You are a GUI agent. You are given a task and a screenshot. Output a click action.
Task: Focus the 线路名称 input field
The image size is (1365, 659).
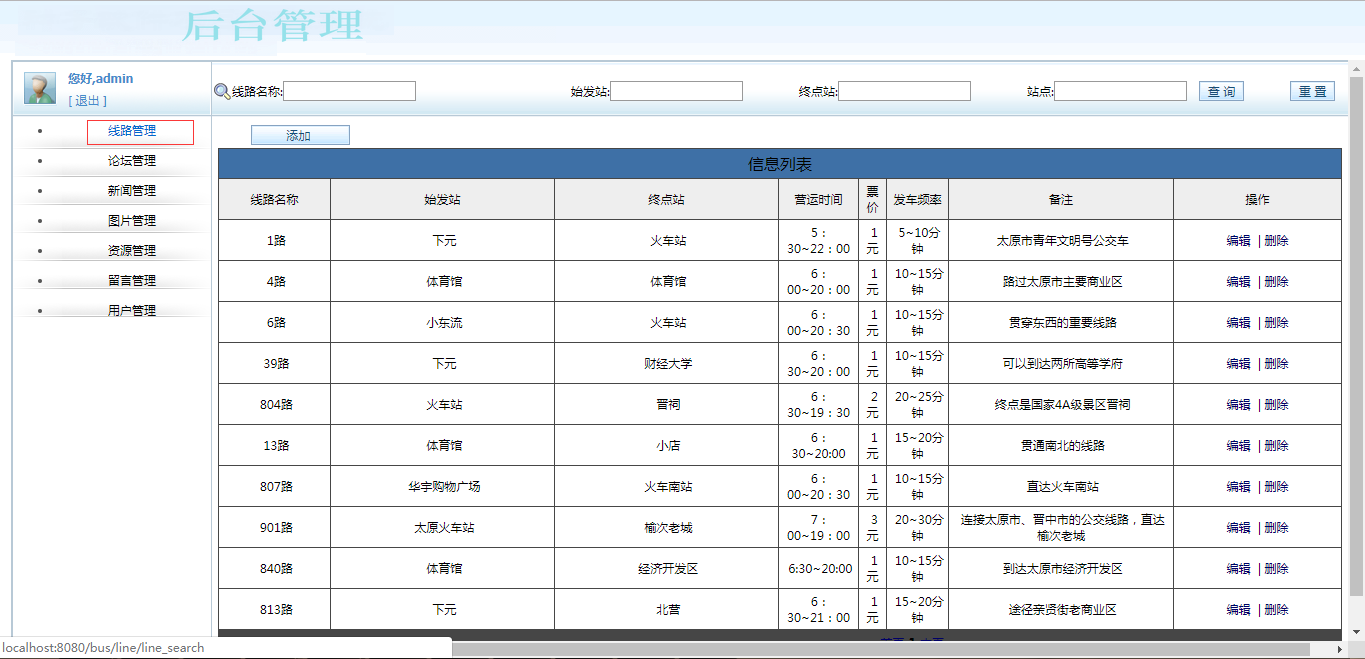(349, 91)
